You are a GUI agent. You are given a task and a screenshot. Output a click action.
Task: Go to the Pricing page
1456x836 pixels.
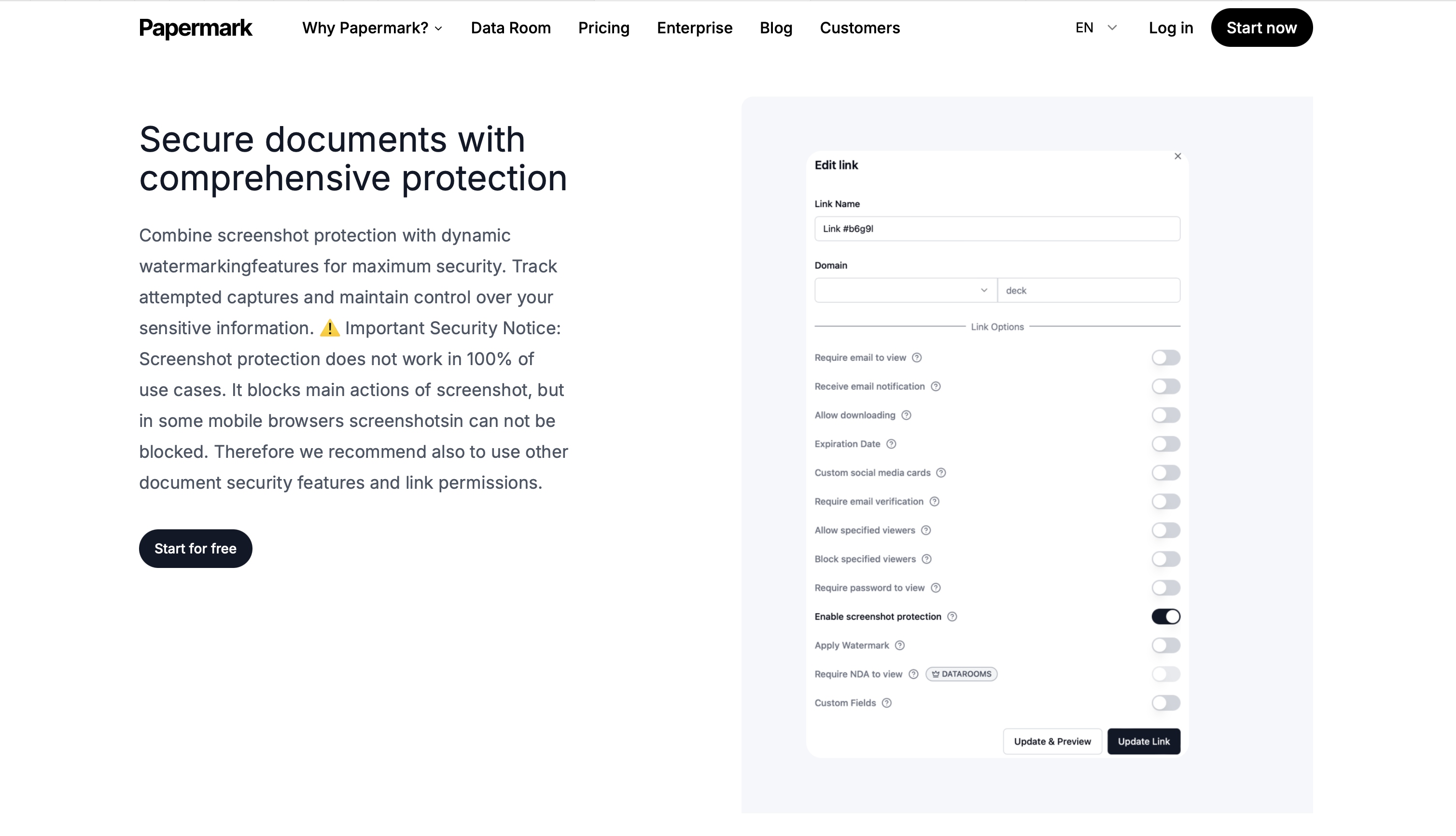pyautogui.click(x=603, y=28)
